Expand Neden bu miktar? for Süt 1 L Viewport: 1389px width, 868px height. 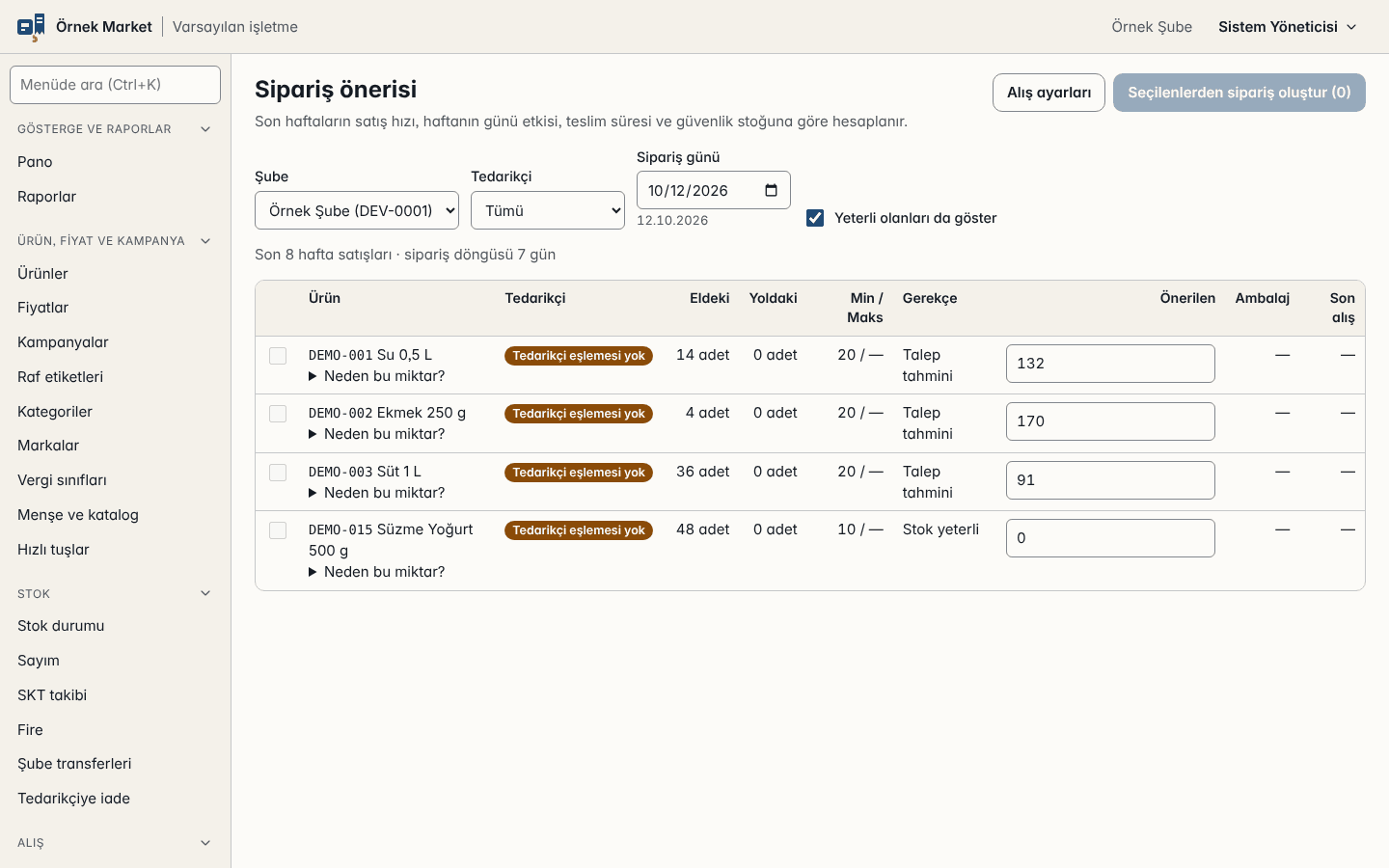pyautogui.click(x=377, y=493)
